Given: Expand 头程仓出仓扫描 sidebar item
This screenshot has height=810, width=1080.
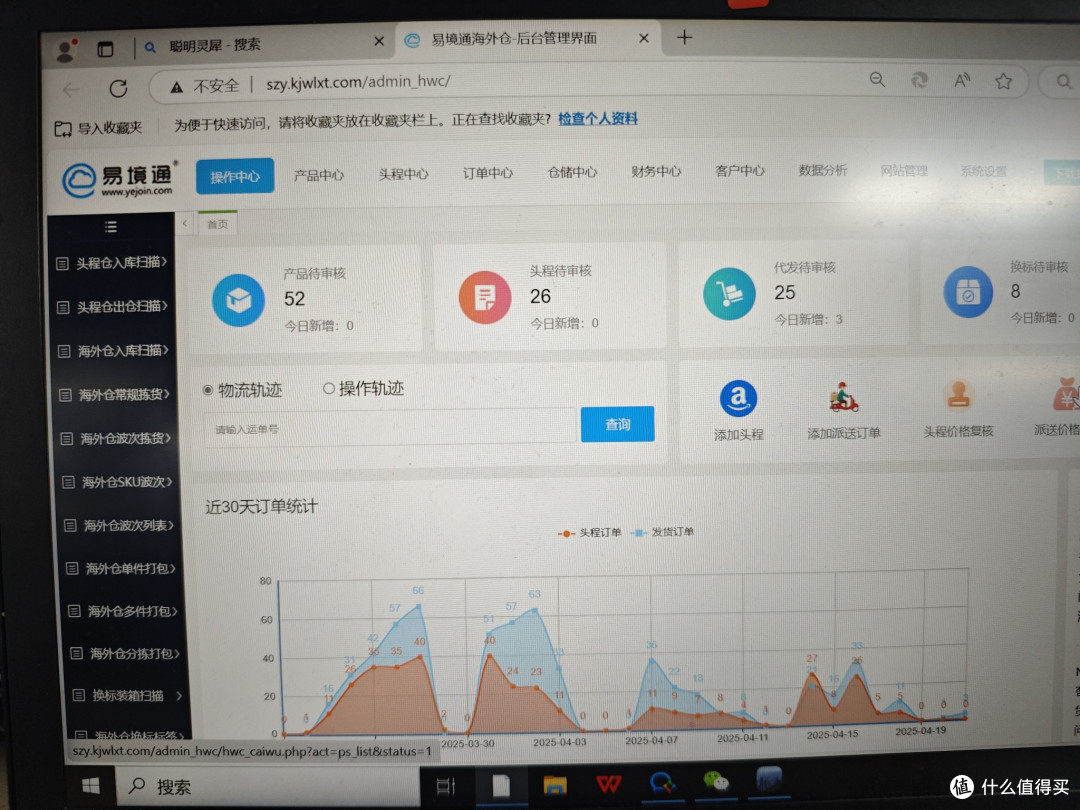Looking at the screenshot, I should [113, 307].
